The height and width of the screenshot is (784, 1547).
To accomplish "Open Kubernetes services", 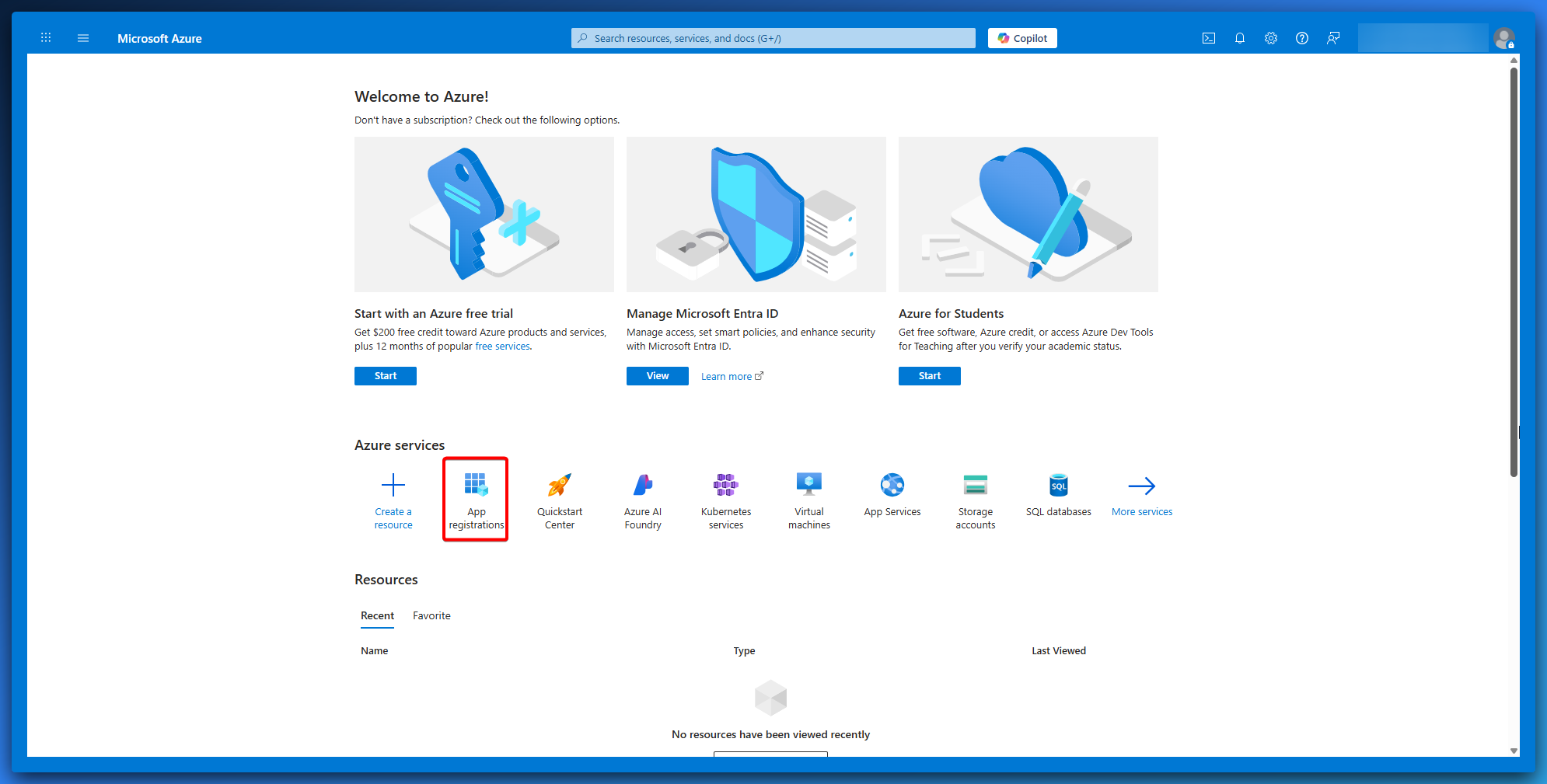I will pyautogui.click(x=726, y=500).
